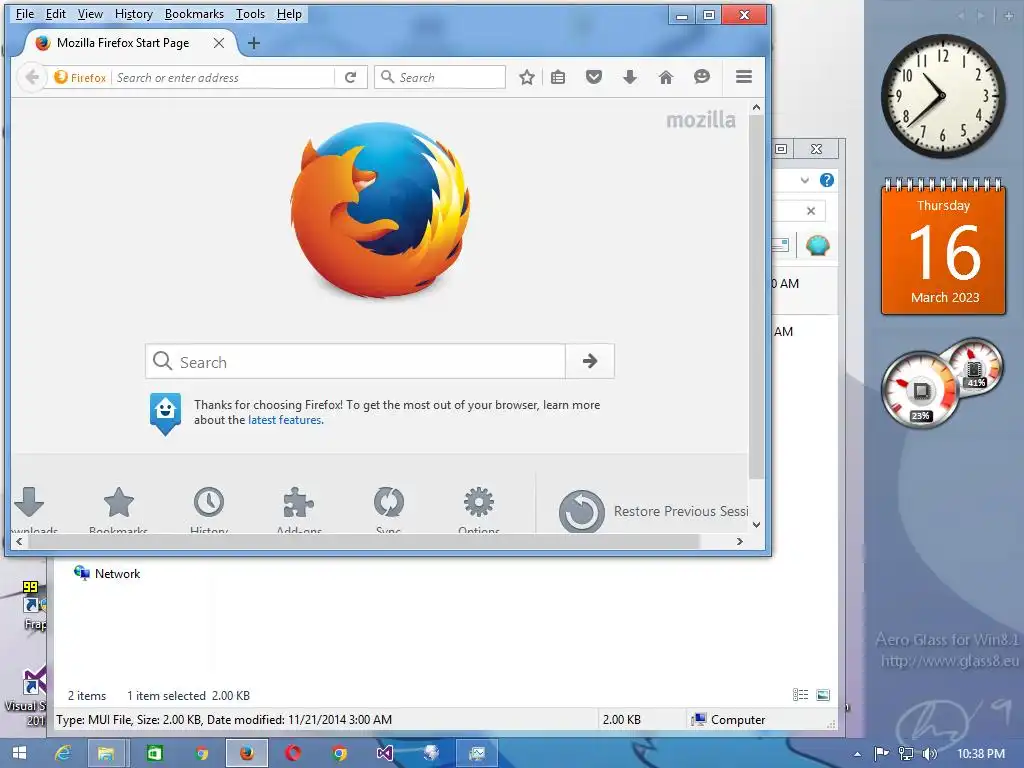Click the seashell icon in Explorer toolbar
The image size is (1024, 768).
pyautogui.click(x=818, y=246)
